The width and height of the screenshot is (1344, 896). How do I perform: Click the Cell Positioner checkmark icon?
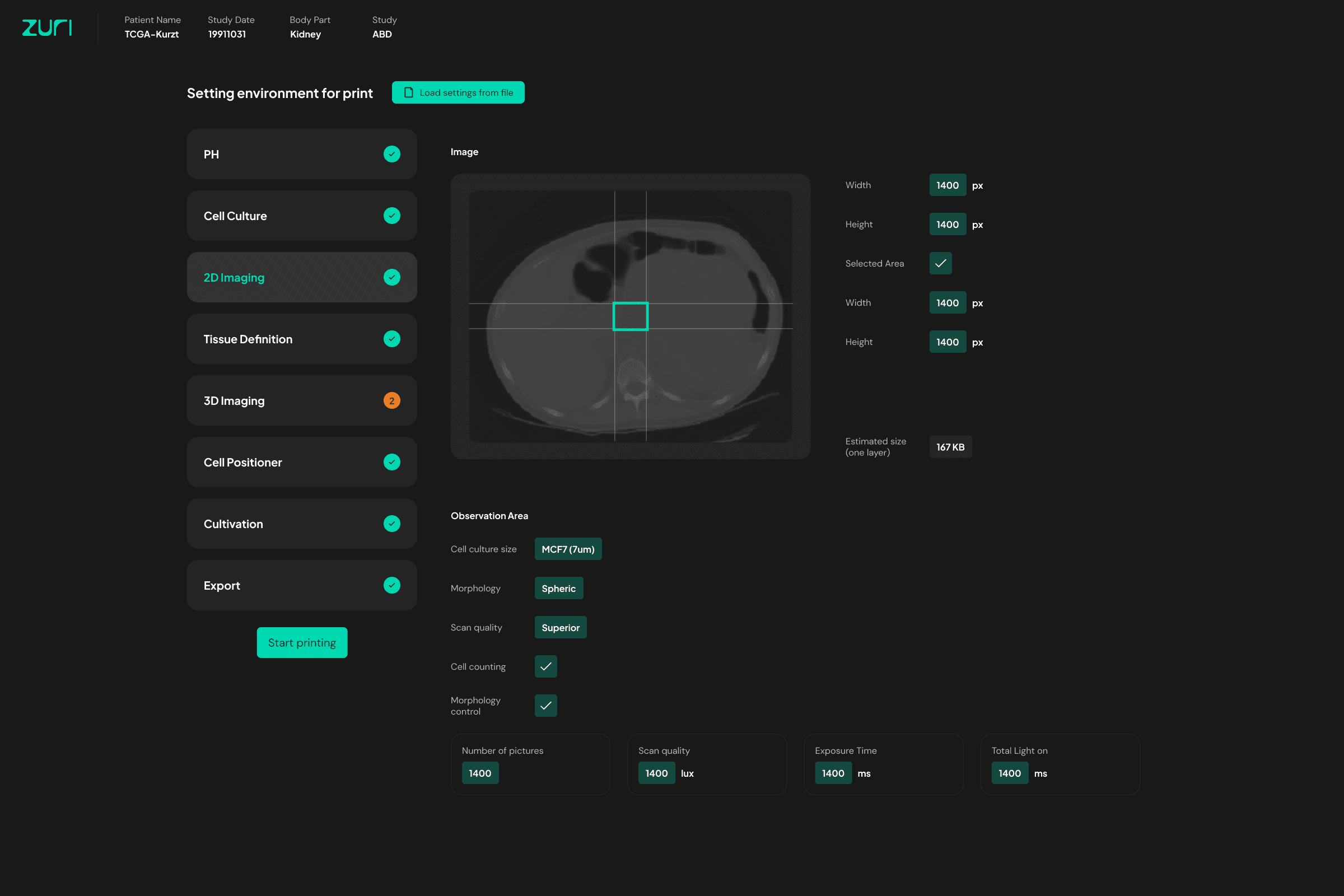tap(391, 463)
